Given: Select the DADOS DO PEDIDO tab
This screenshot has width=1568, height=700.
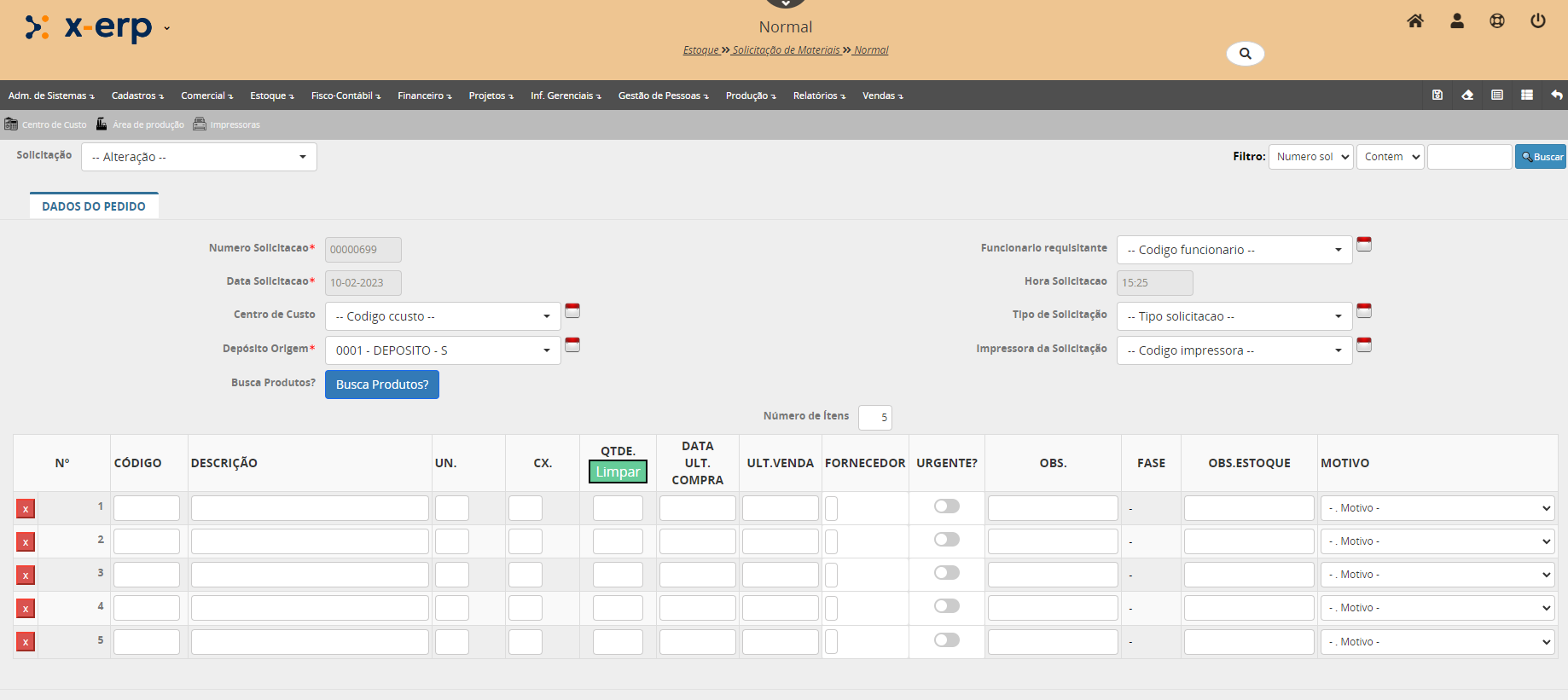Looking at the screenshot, I should (94, 206).
